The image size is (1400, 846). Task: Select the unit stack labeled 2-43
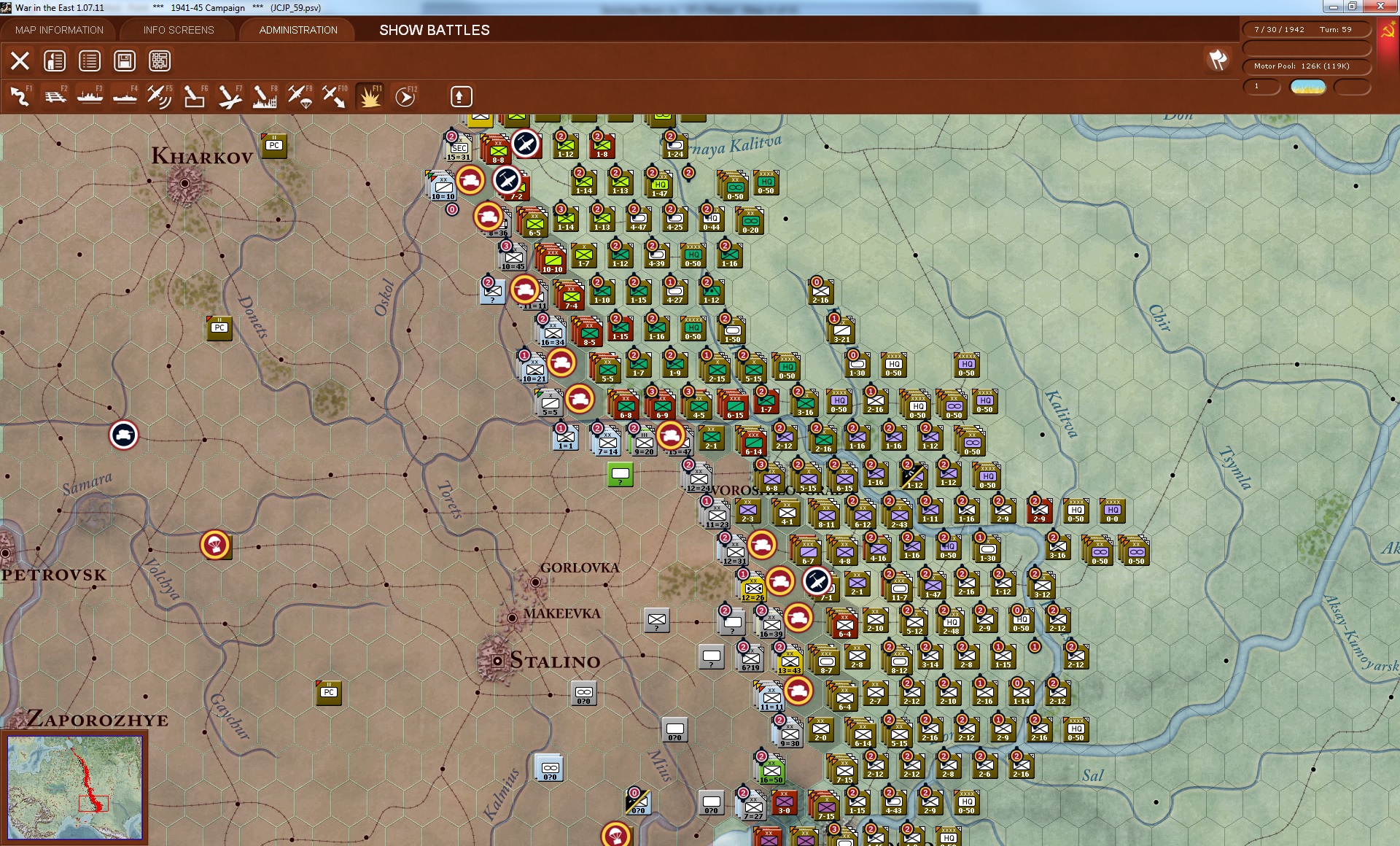point(899,516)
